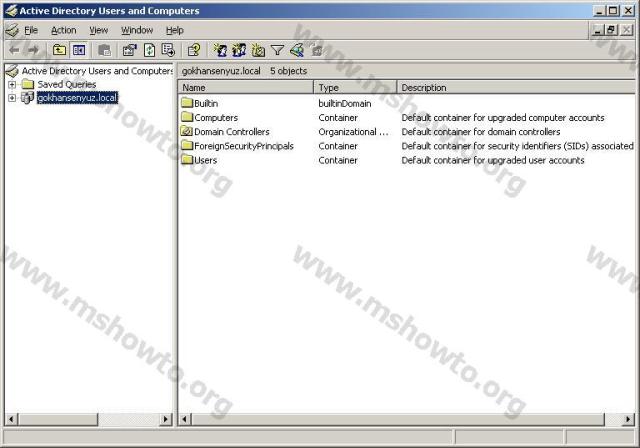Click the Forward arrow toolbar icon
The width and height of the screenshot is (640, 448).
pos(33,50)
